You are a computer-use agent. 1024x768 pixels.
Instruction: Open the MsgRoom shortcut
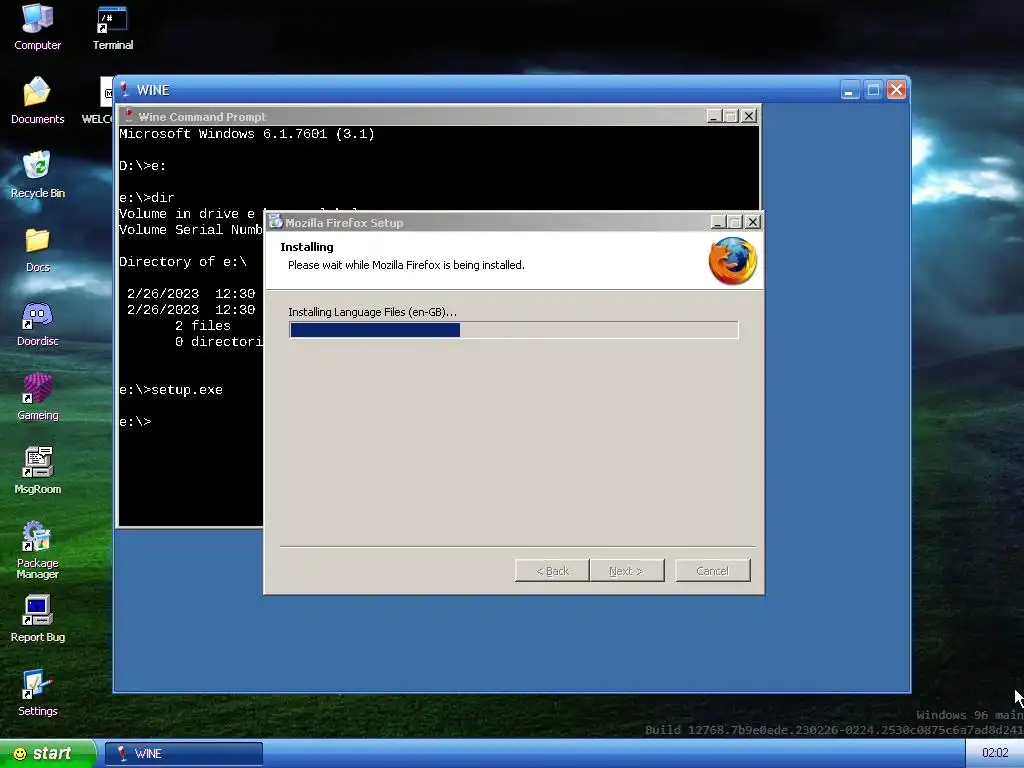click(x=37, y=470)
